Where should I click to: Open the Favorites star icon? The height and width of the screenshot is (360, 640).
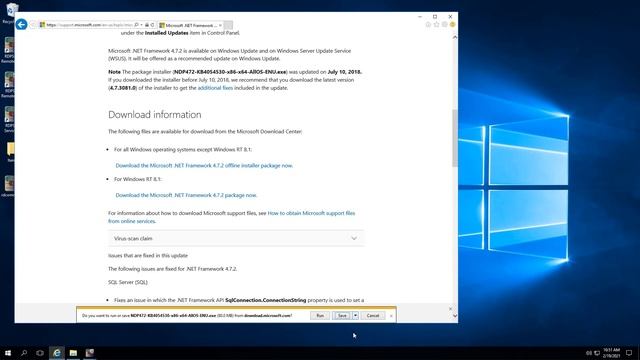(436, 24)
